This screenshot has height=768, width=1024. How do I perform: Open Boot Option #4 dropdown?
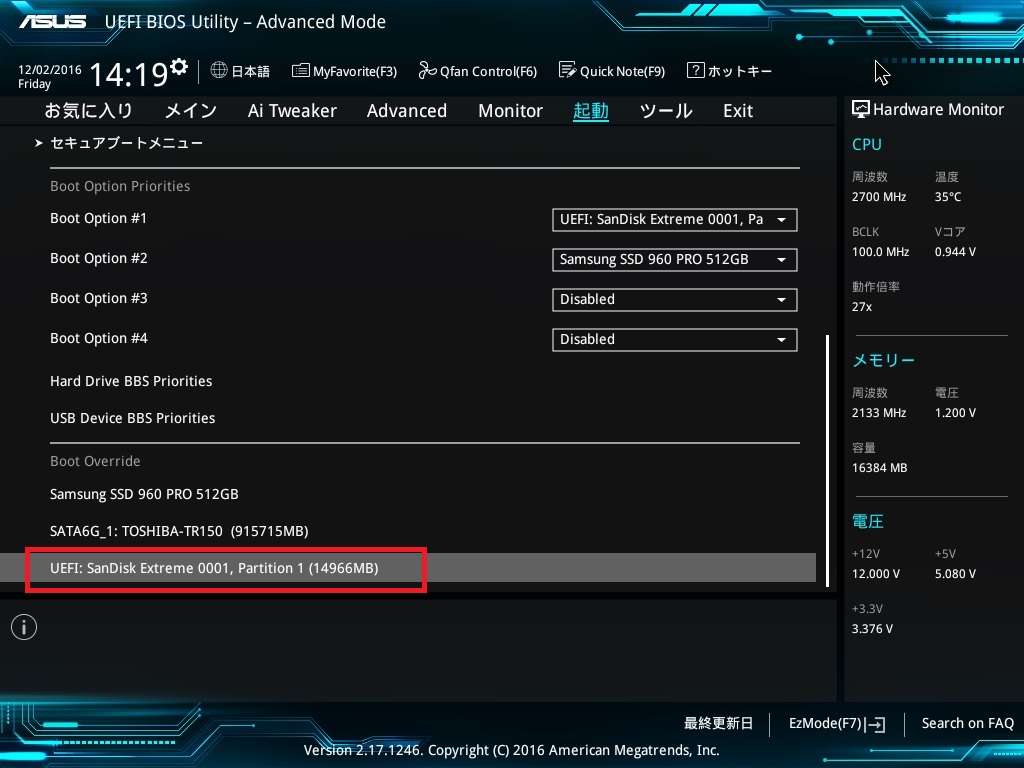pyautogui.click(x=675, y=340)
